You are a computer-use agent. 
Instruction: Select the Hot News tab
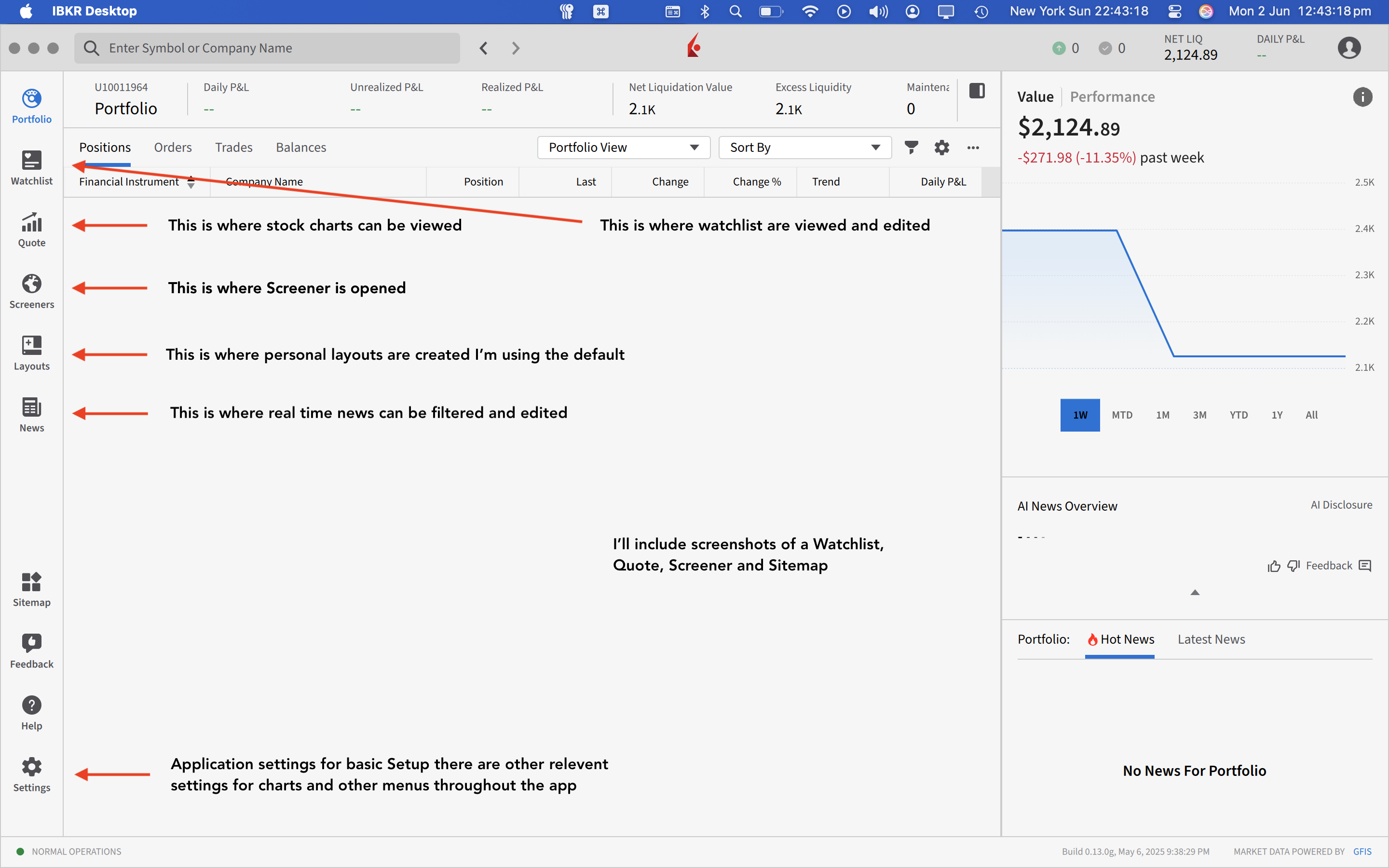(1120, 639)
